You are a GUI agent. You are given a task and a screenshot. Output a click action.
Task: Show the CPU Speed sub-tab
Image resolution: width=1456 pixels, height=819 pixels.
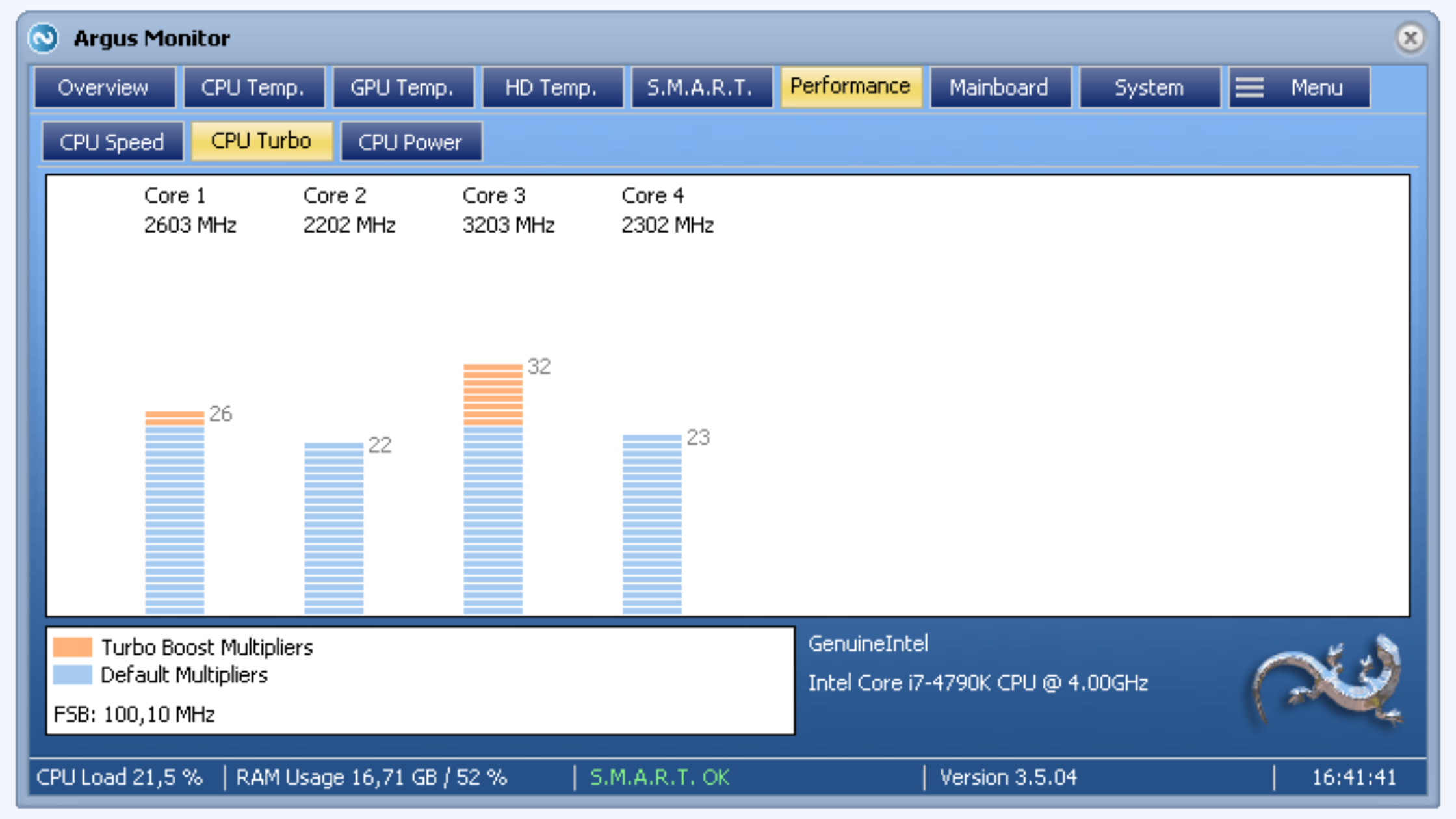pos(112,142)
